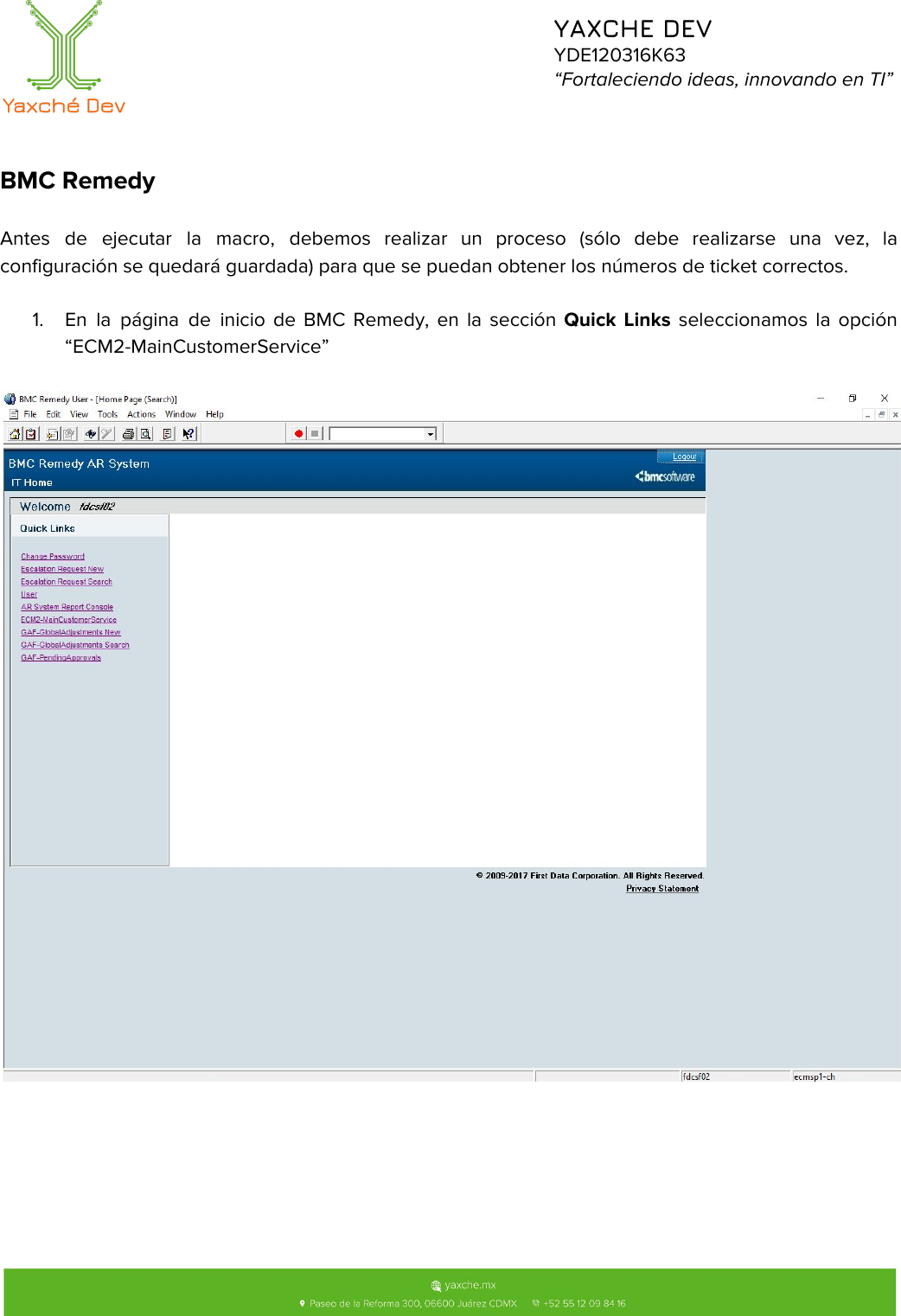Click the Privacy Statement link
901x1316 pixels.
coord(662,889)
